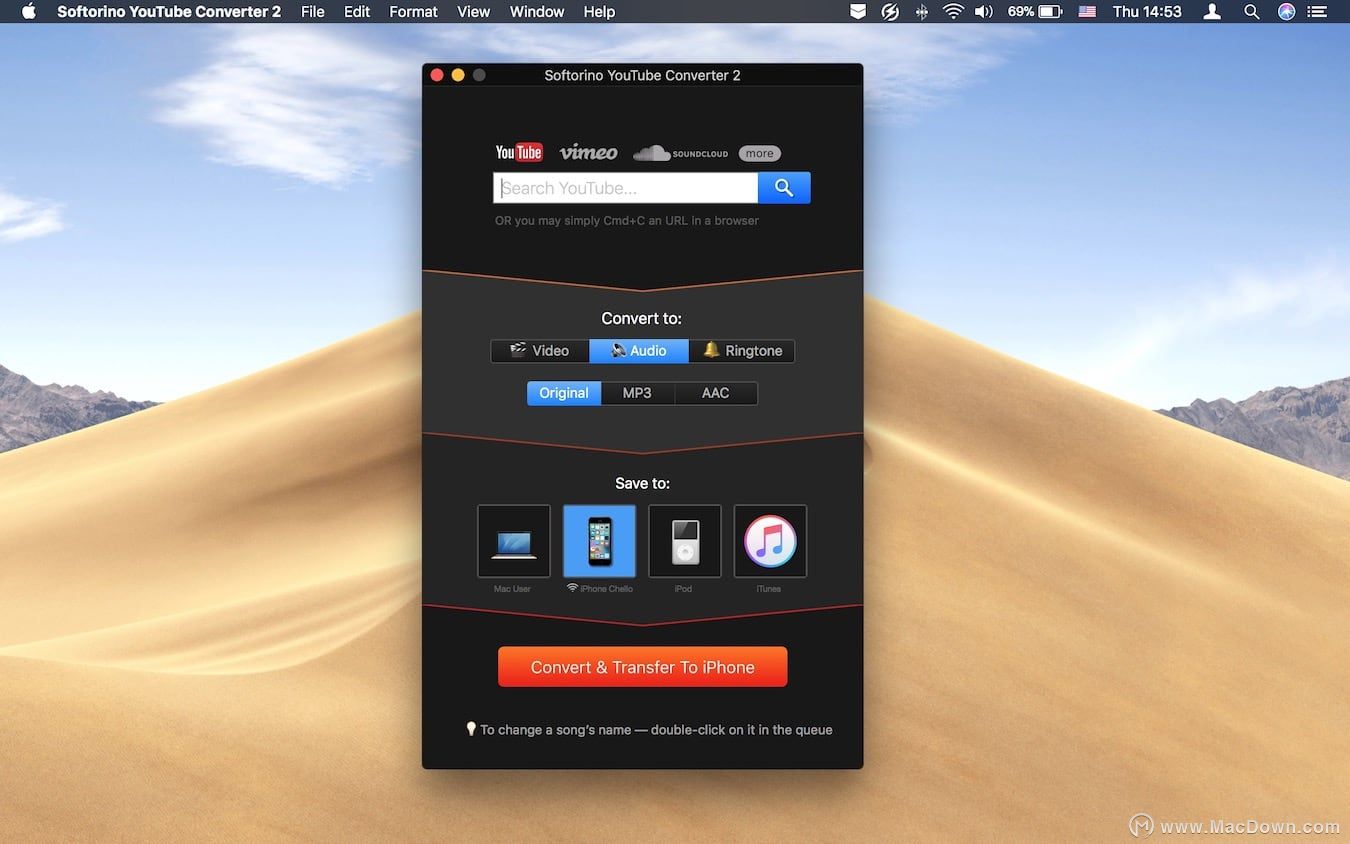Select the Mac User laptop destination
Image resolution: width=1350 pixels, height=844 pixels.
coord(514,541)
